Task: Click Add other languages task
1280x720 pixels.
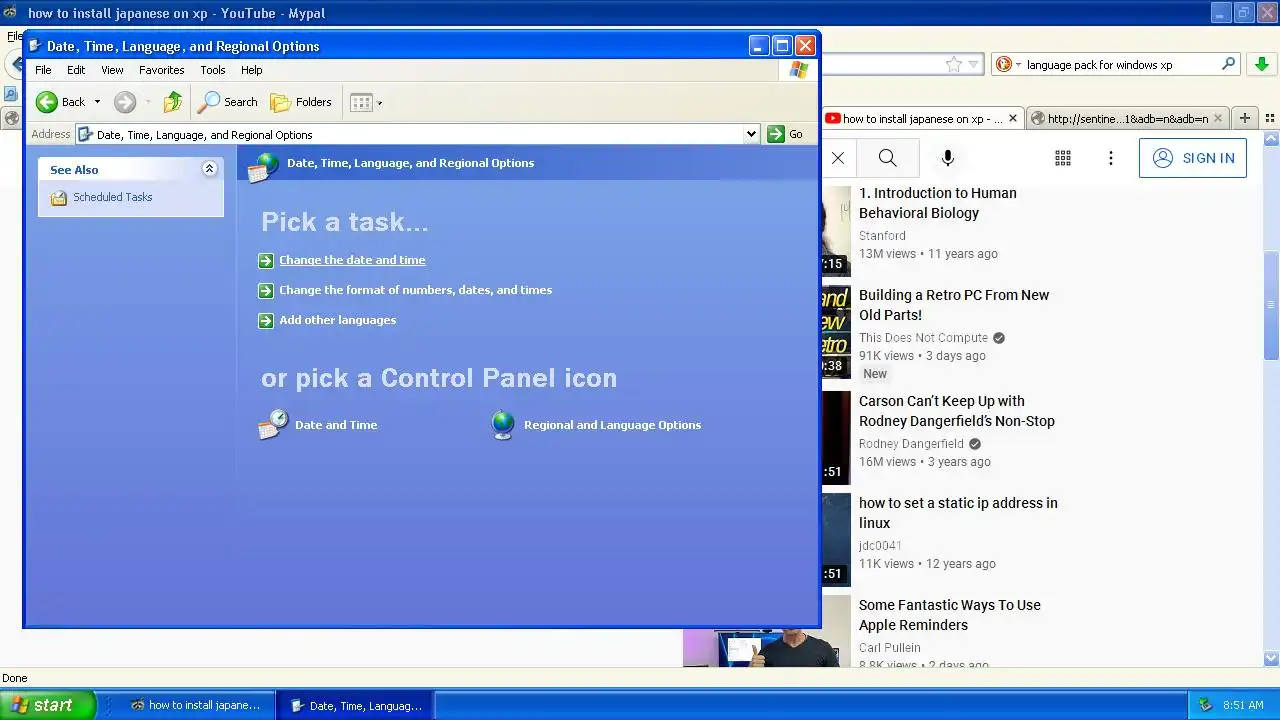Action: (337, 320)
